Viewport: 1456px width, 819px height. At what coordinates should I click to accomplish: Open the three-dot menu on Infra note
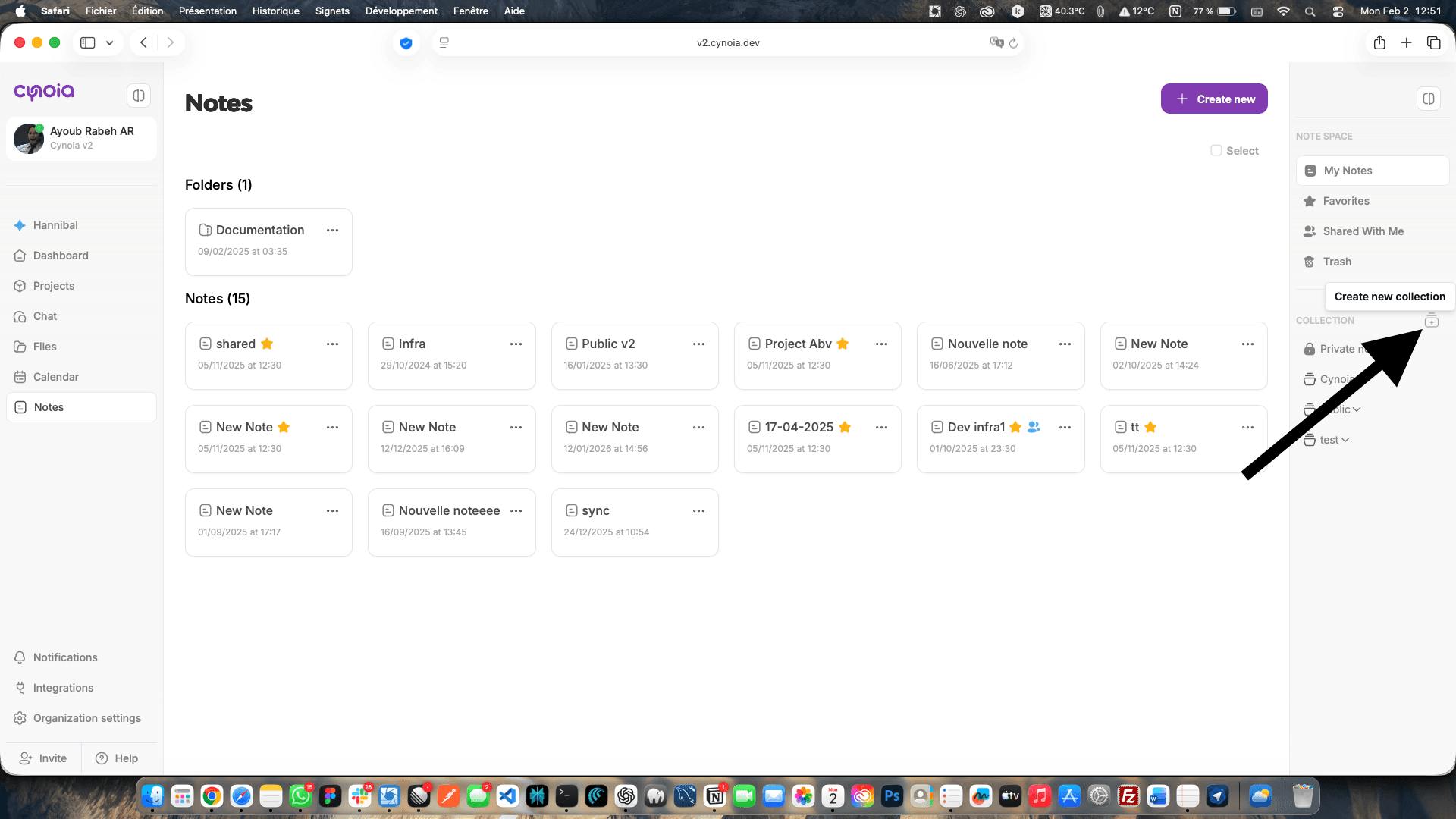click(516, 344)
